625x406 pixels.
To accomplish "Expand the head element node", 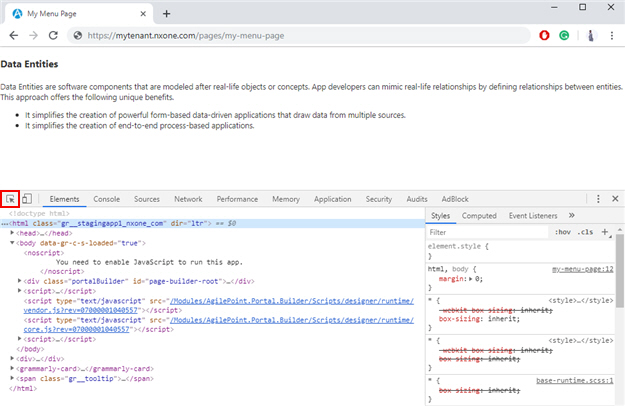I will [x=12, y=233].
